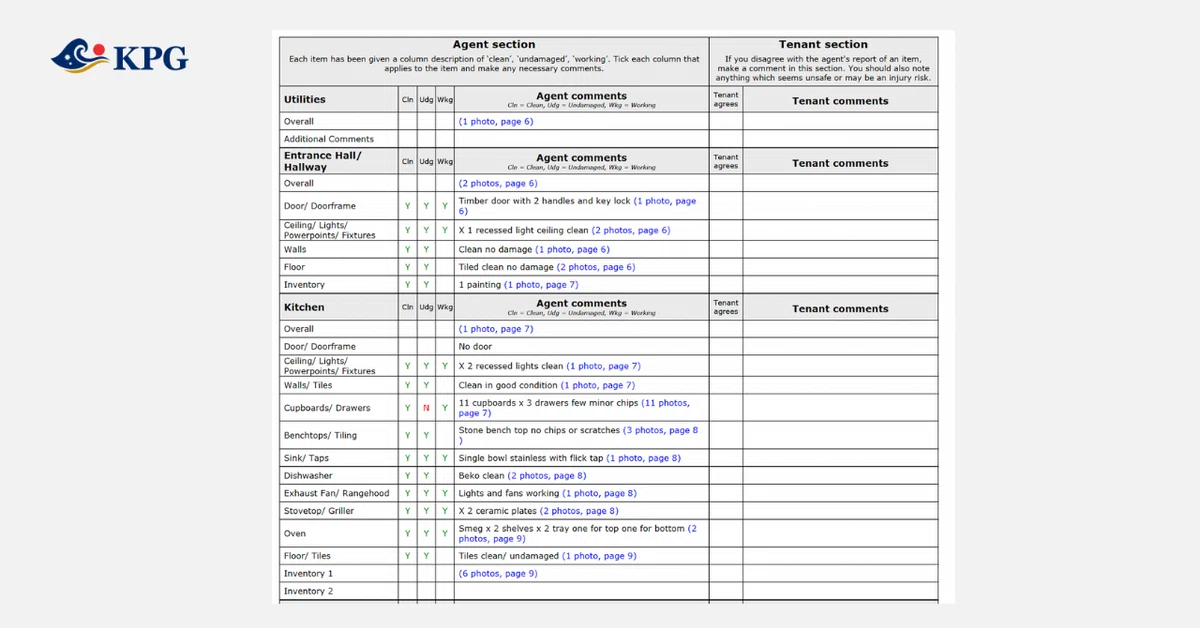
Task: Click Tenant agrees cell for Benchtops/Tiling row
Action: pyautogui.click(x=726, y=435)
